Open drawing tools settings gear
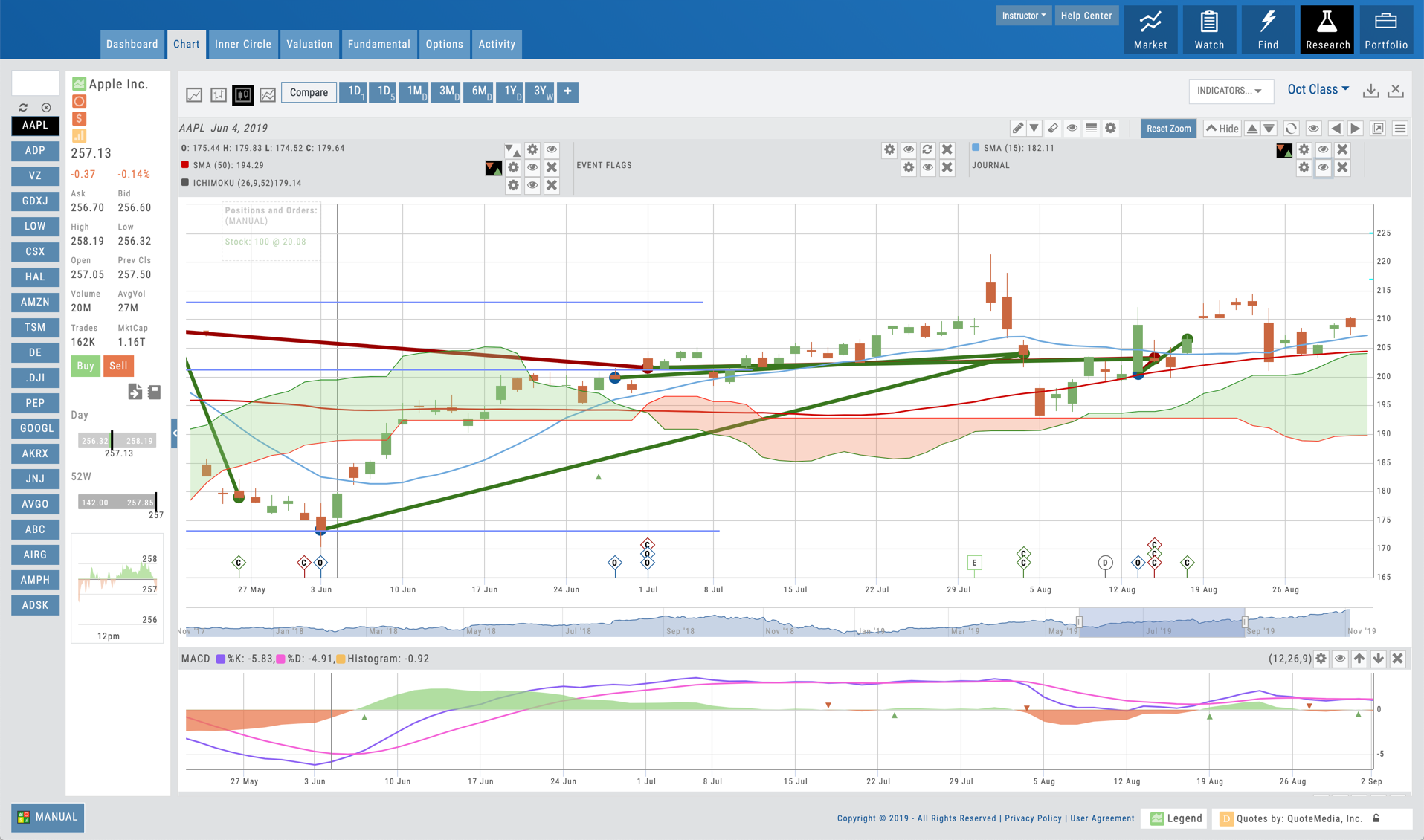The width and height of the screenshot is (1424, 840). point(1110,128)
